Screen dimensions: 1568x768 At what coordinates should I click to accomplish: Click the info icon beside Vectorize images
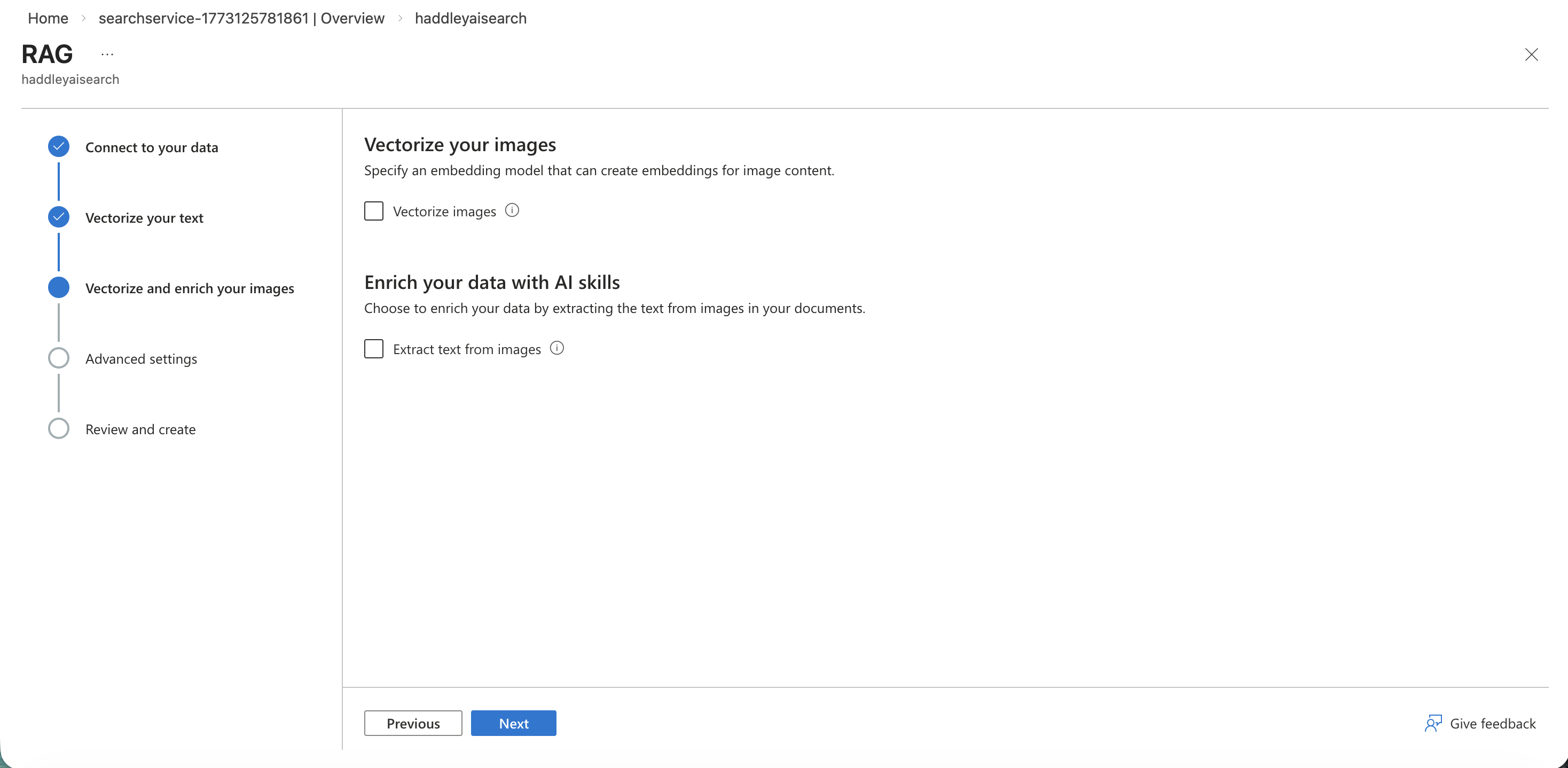[512, 211]
